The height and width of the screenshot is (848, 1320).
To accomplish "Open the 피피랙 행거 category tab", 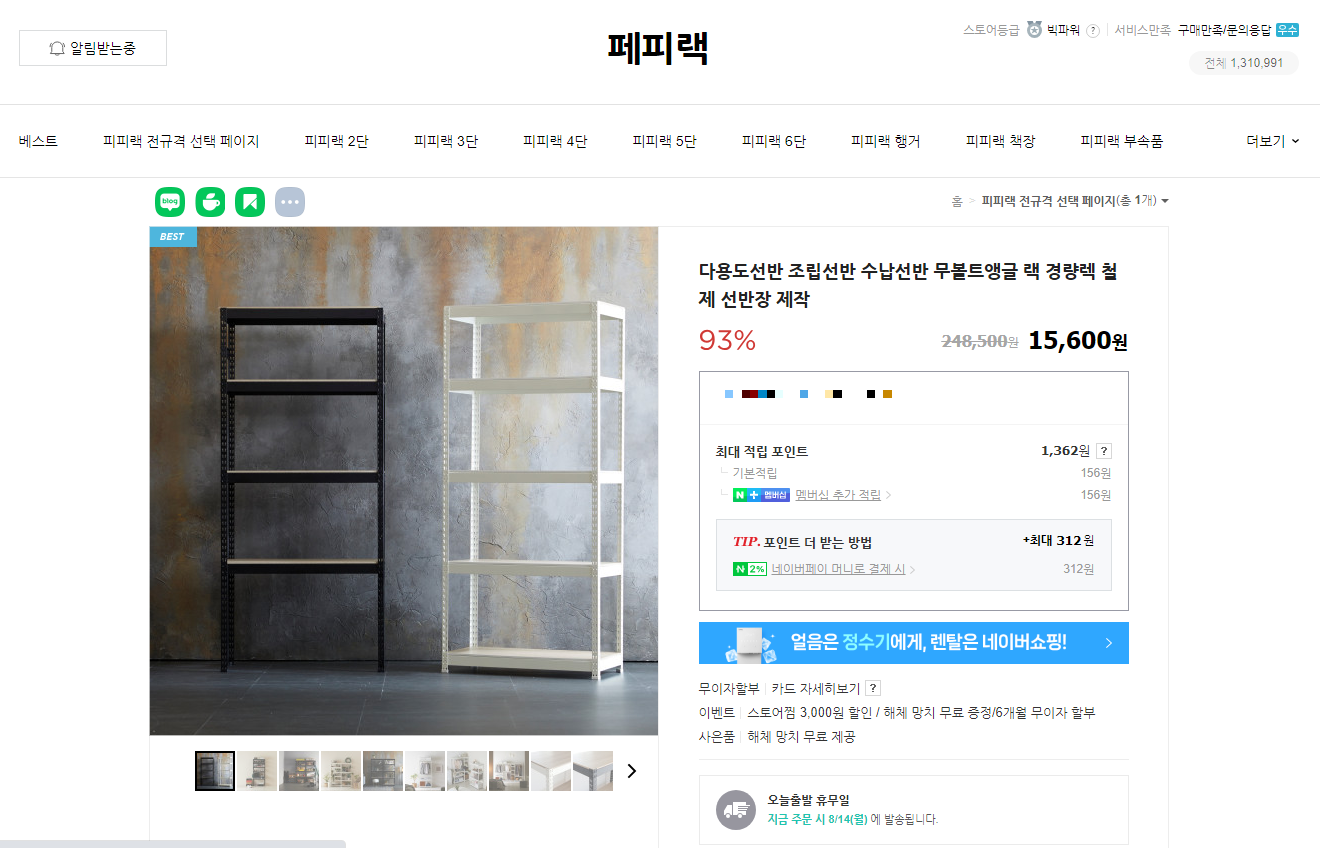I will coord(886,141).
